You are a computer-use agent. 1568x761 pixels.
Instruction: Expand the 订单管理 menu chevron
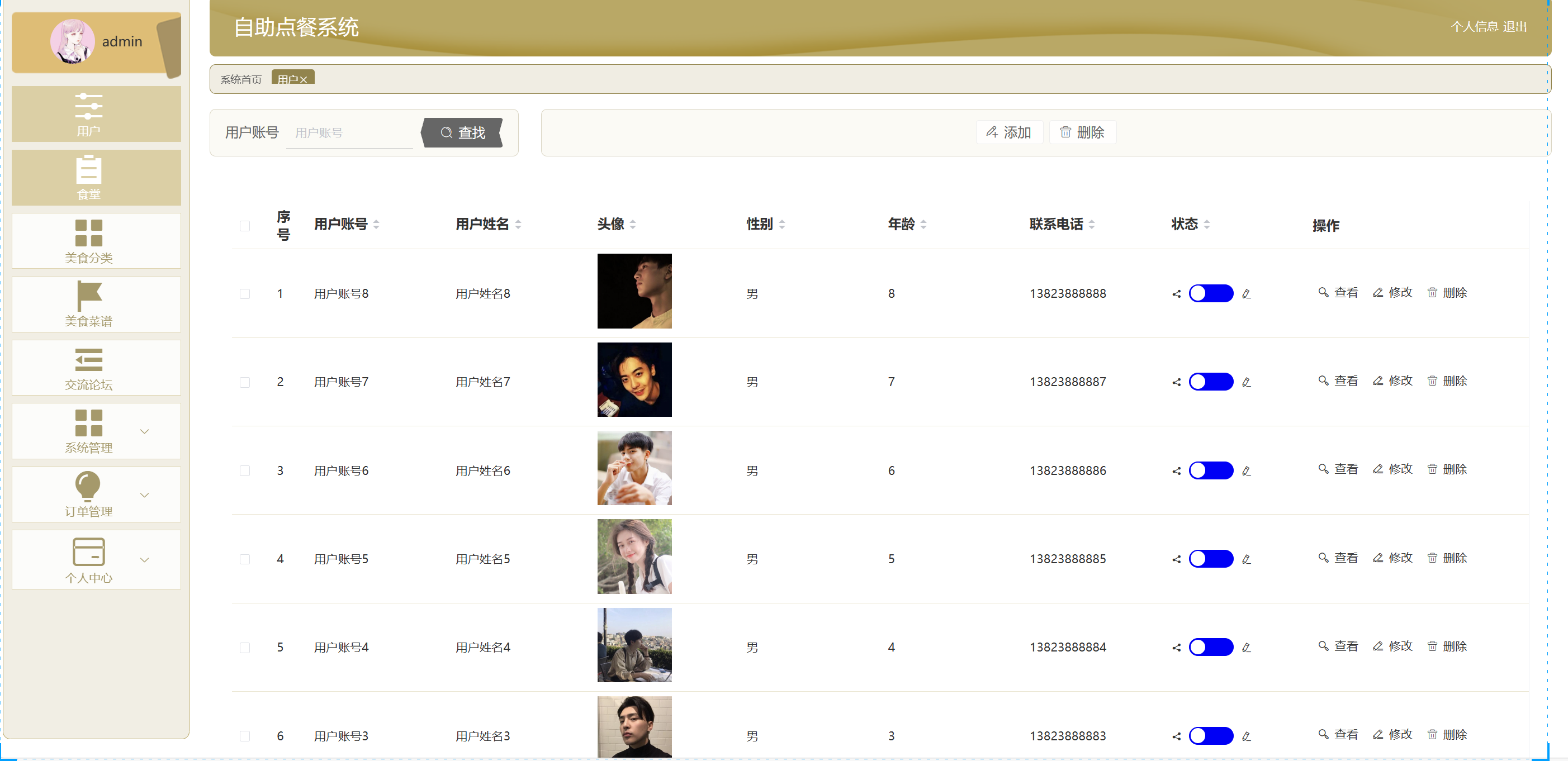(x=144, y=495)
